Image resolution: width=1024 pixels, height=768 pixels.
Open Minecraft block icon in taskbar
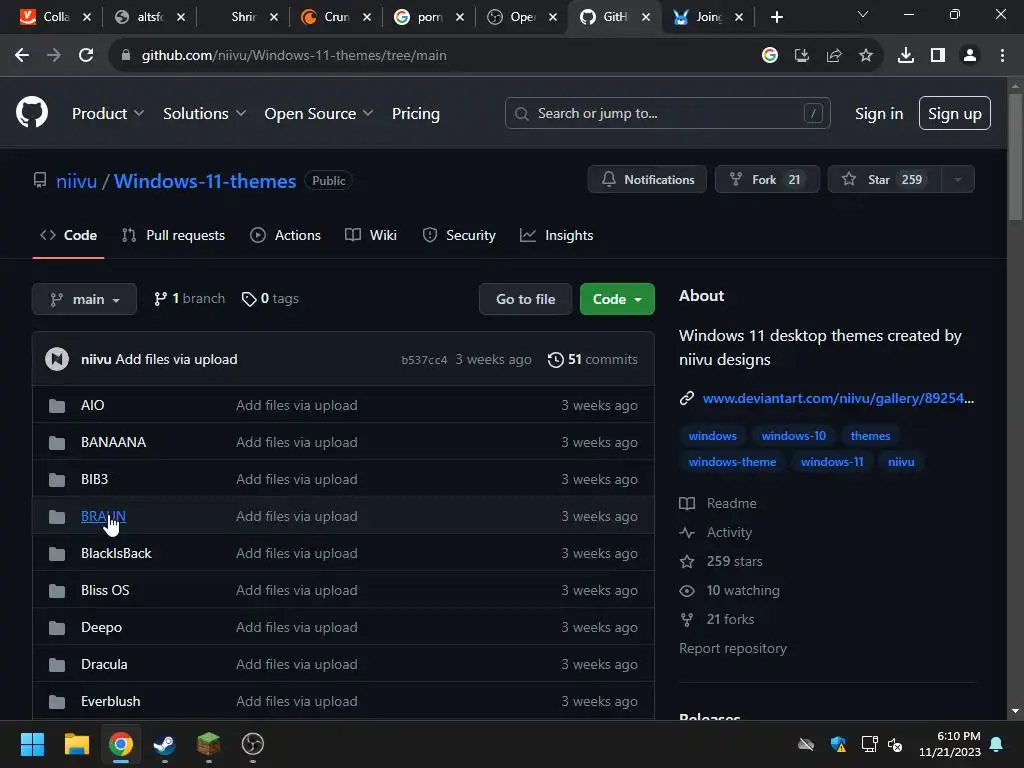[x=208, y=744]
